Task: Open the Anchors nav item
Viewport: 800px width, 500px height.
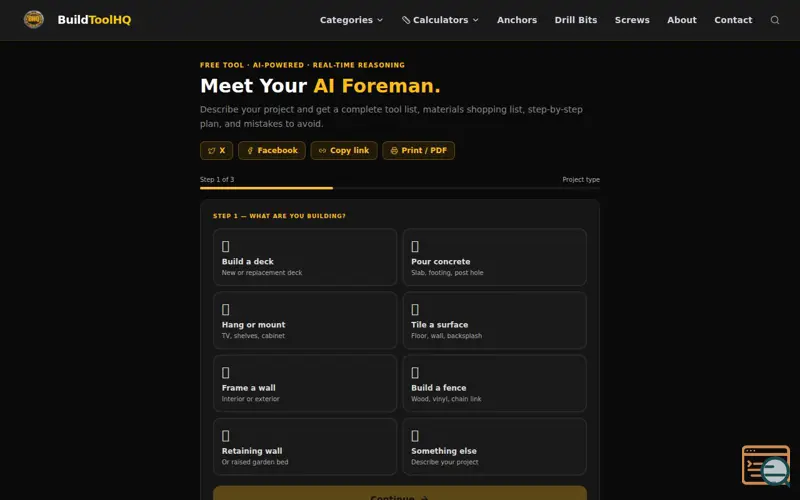Action: tap(517, 20)
